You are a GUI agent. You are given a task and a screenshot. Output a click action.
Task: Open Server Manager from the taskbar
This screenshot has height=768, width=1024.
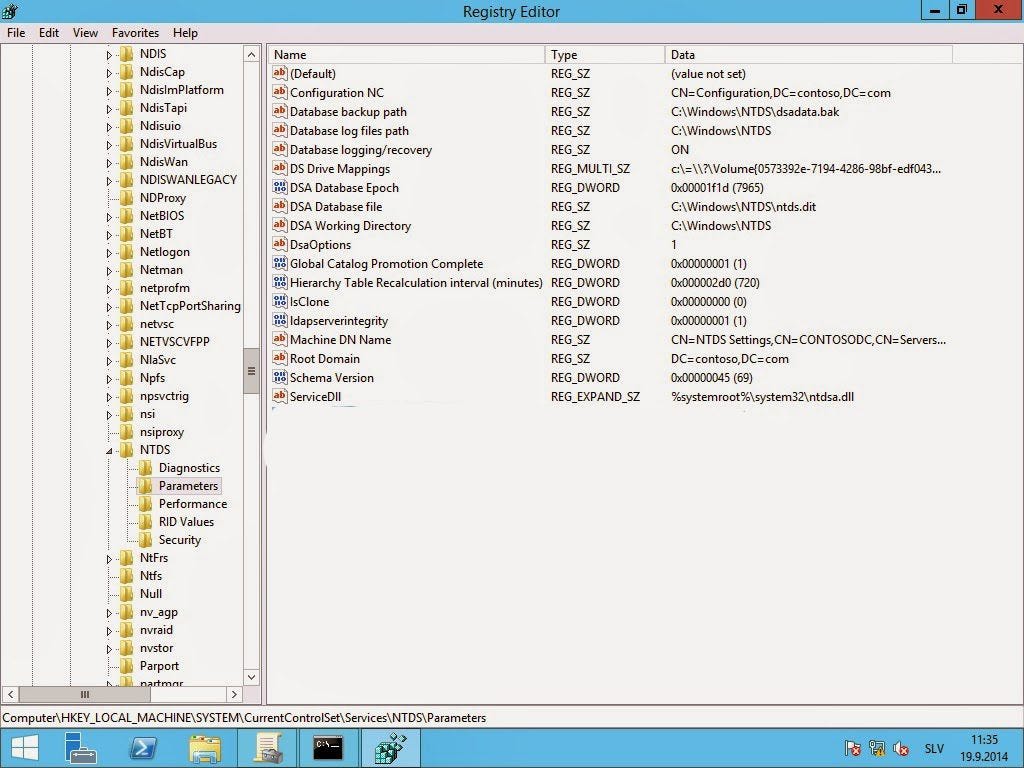[81, 748]
